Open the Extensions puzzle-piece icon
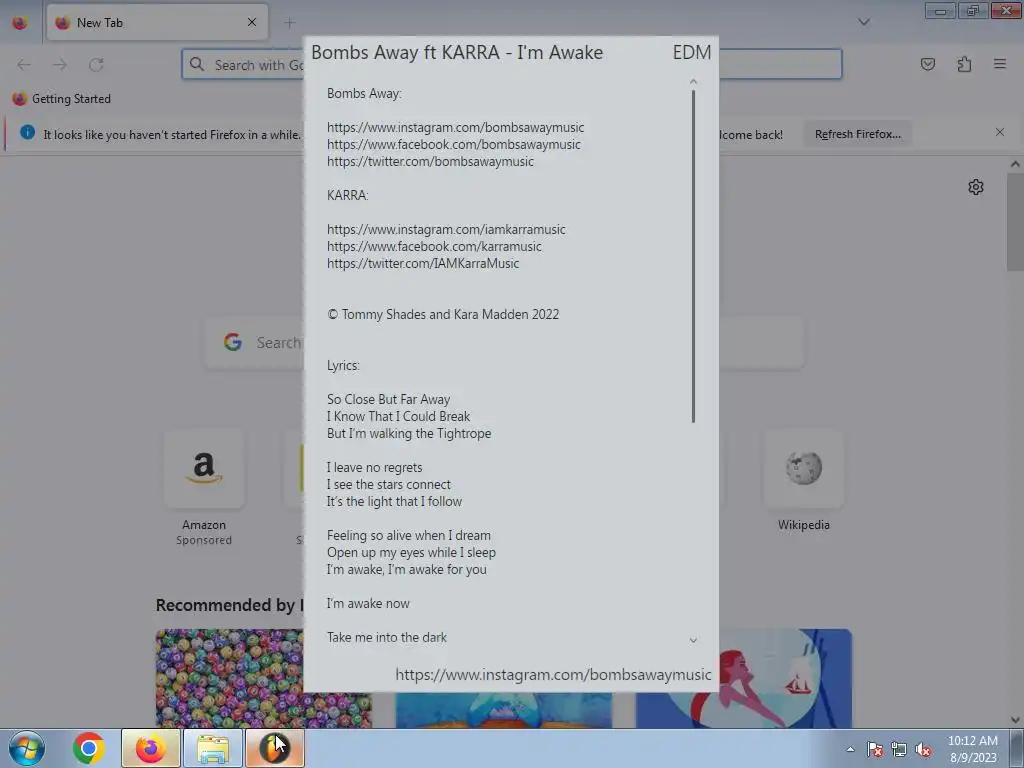 tap(964, 64)
